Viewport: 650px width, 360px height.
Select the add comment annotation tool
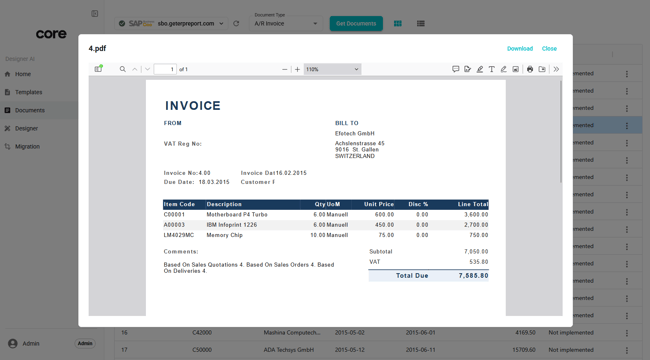(x=455, y=69)
